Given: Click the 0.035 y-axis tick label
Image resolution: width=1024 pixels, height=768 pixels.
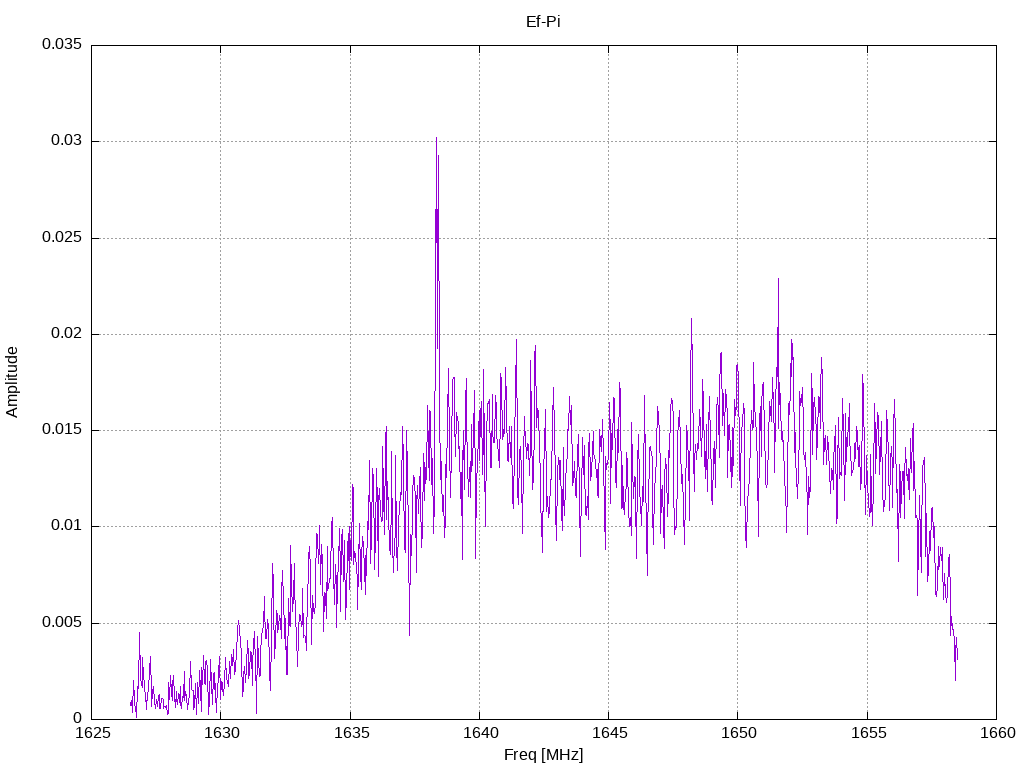Looking at the screenshot, I should [x=61, y=45].
